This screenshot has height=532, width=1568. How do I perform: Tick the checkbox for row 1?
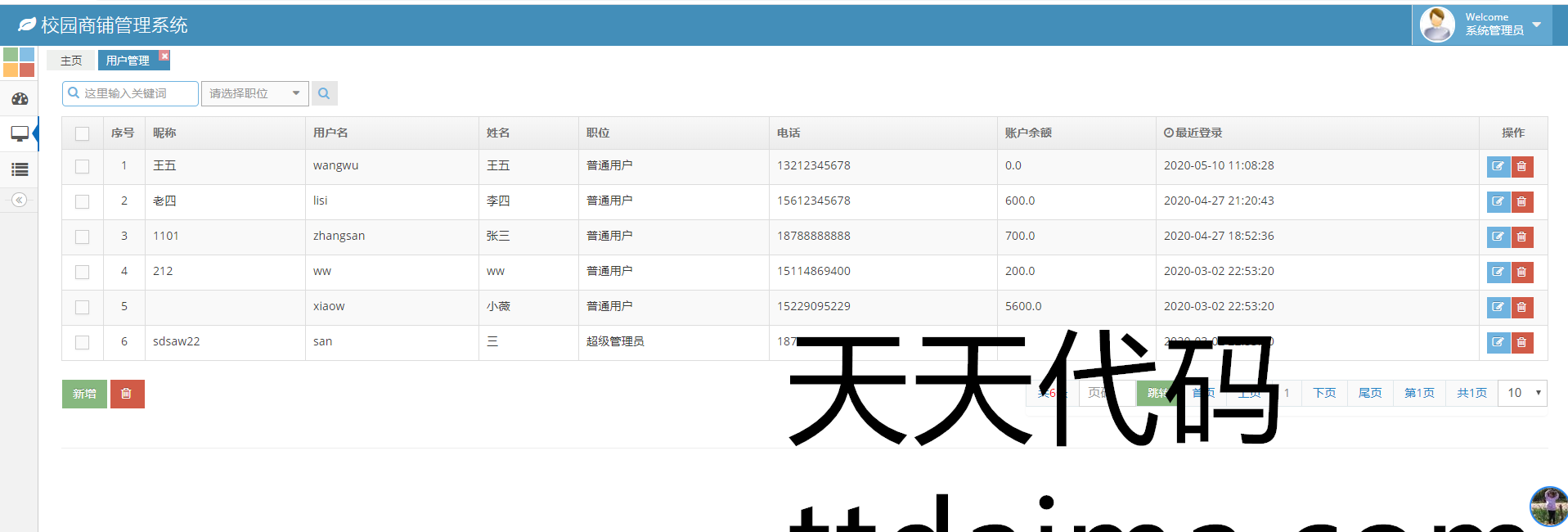82,166
